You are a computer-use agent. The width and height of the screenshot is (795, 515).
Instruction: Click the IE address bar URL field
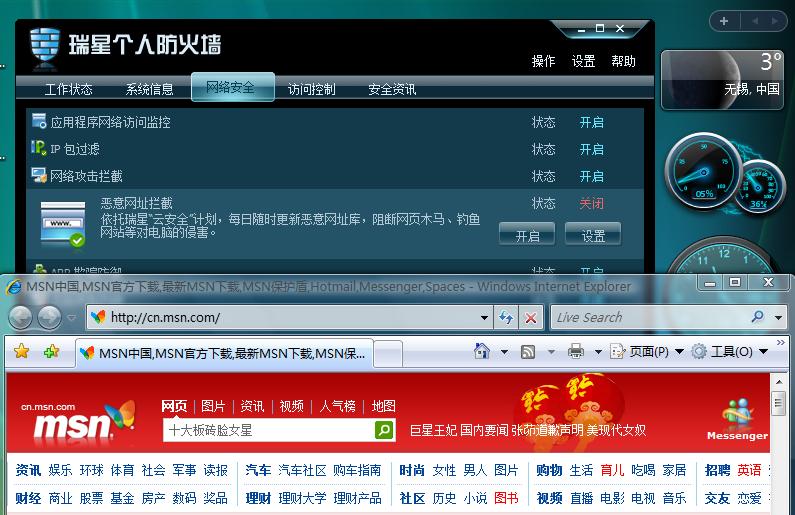[289, 318]
